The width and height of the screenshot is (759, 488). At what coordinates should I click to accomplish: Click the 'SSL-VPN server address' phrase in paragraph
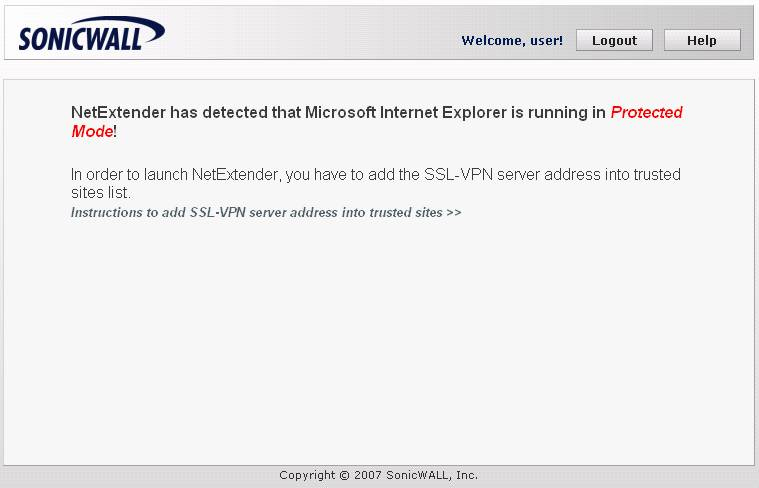[x=512, y=174]
